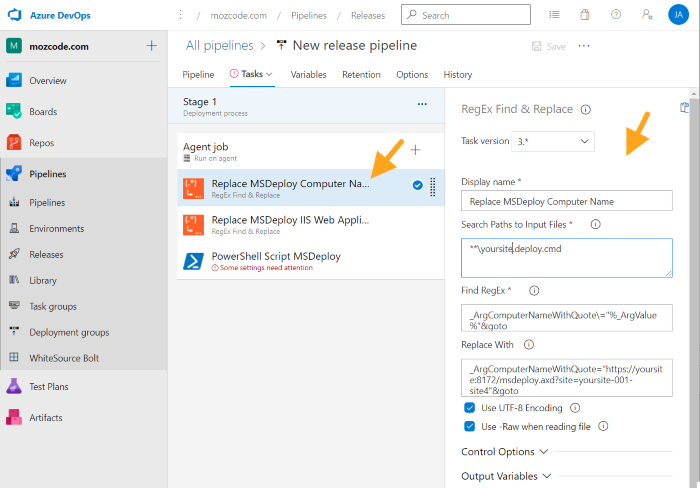Click the pipeline more actions ellipsis
The height and width of the screenshot is (488, 700).
click(x=584, y=46)
